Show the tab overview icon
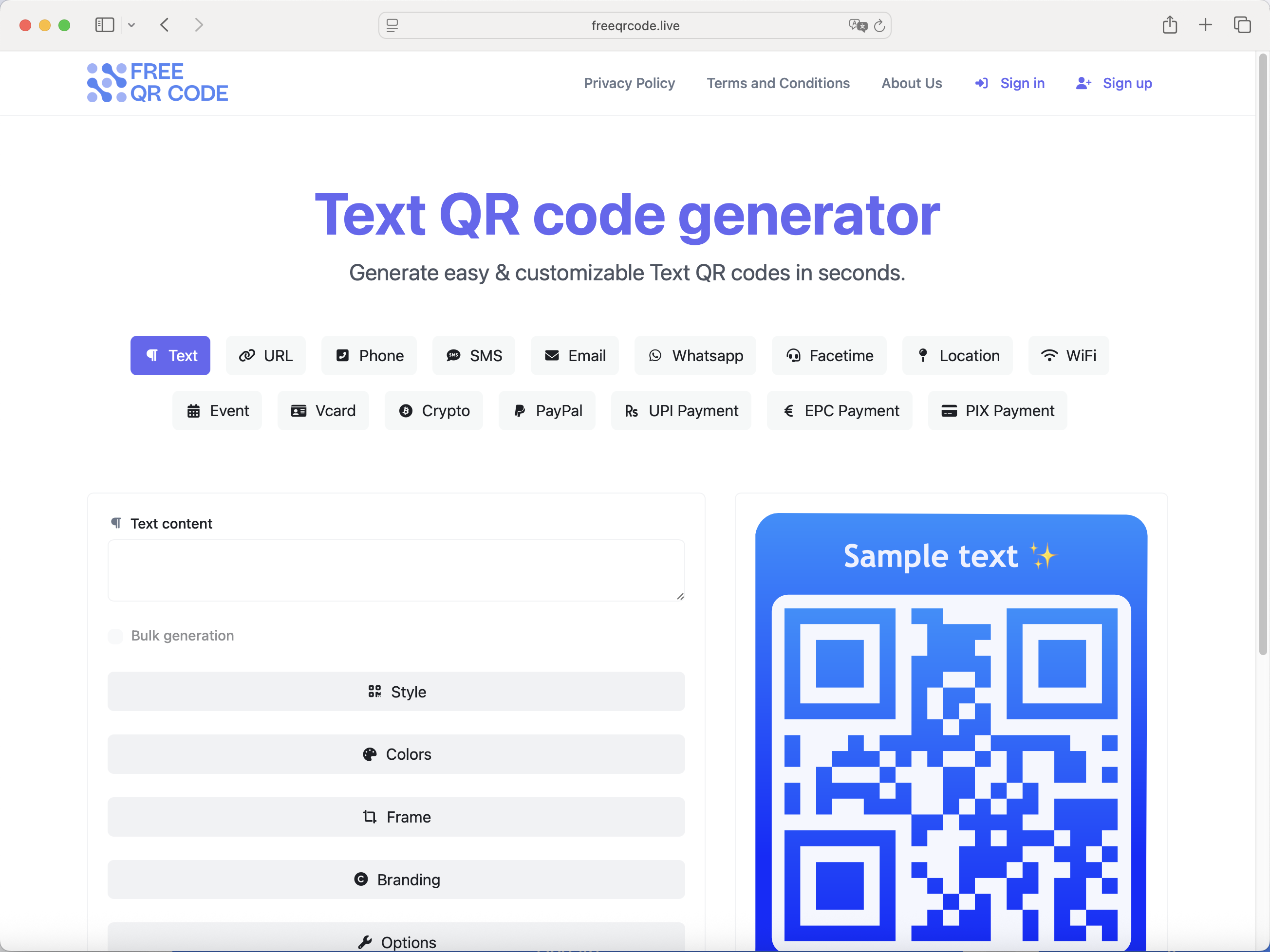Screen dimensions: 1270x952 [1242, 25]
